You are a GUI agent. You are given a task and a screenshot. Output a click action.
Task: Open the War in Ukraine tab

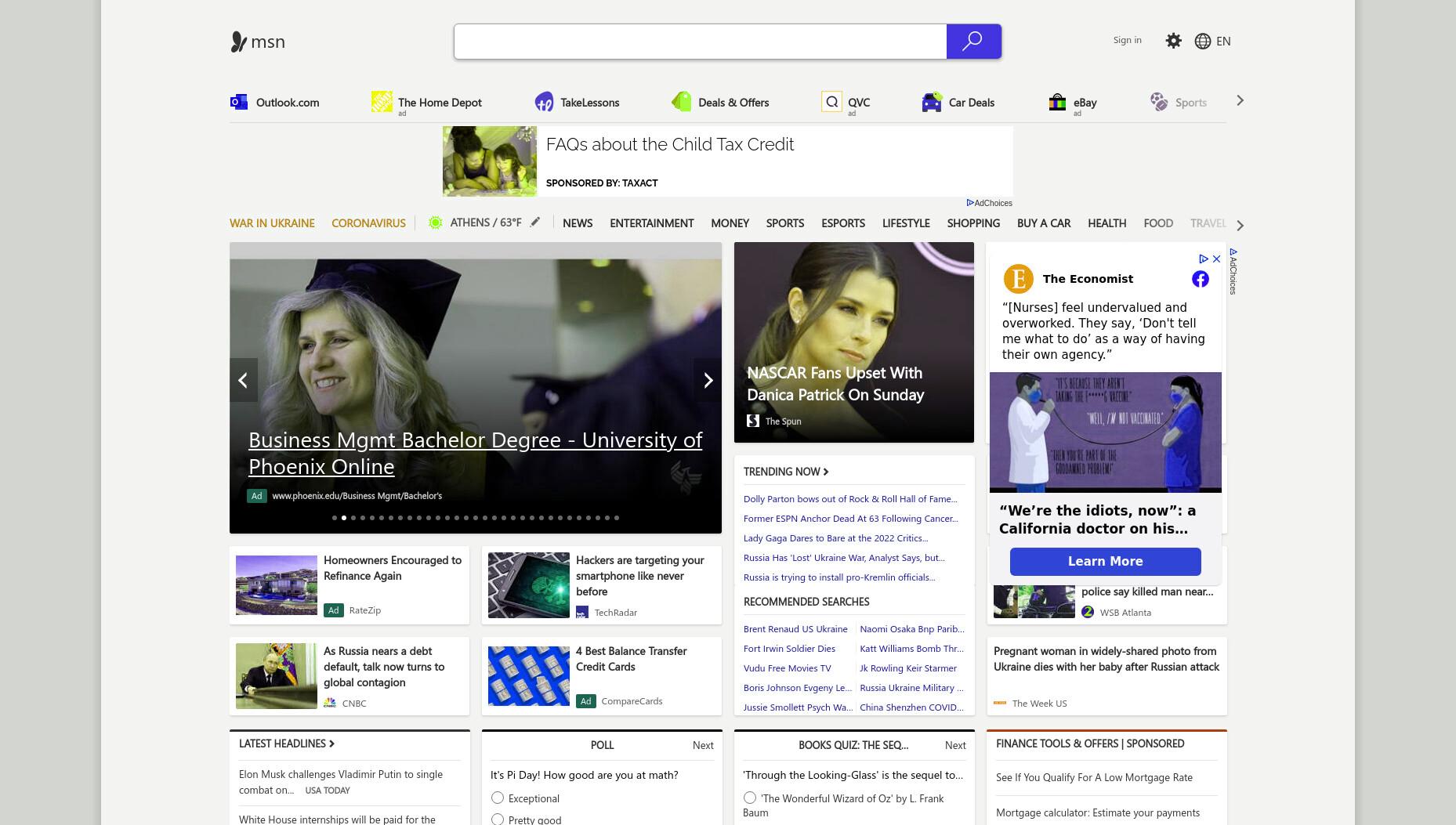tap(272, 223)
